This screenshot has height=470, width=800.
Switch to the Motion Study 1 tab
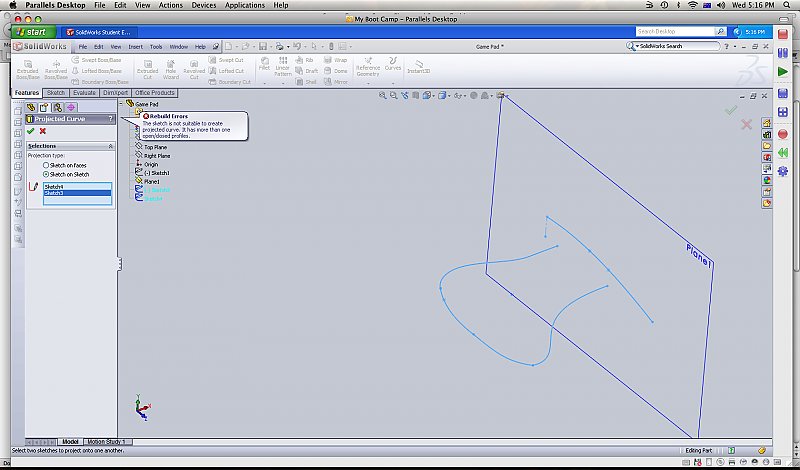108,441
